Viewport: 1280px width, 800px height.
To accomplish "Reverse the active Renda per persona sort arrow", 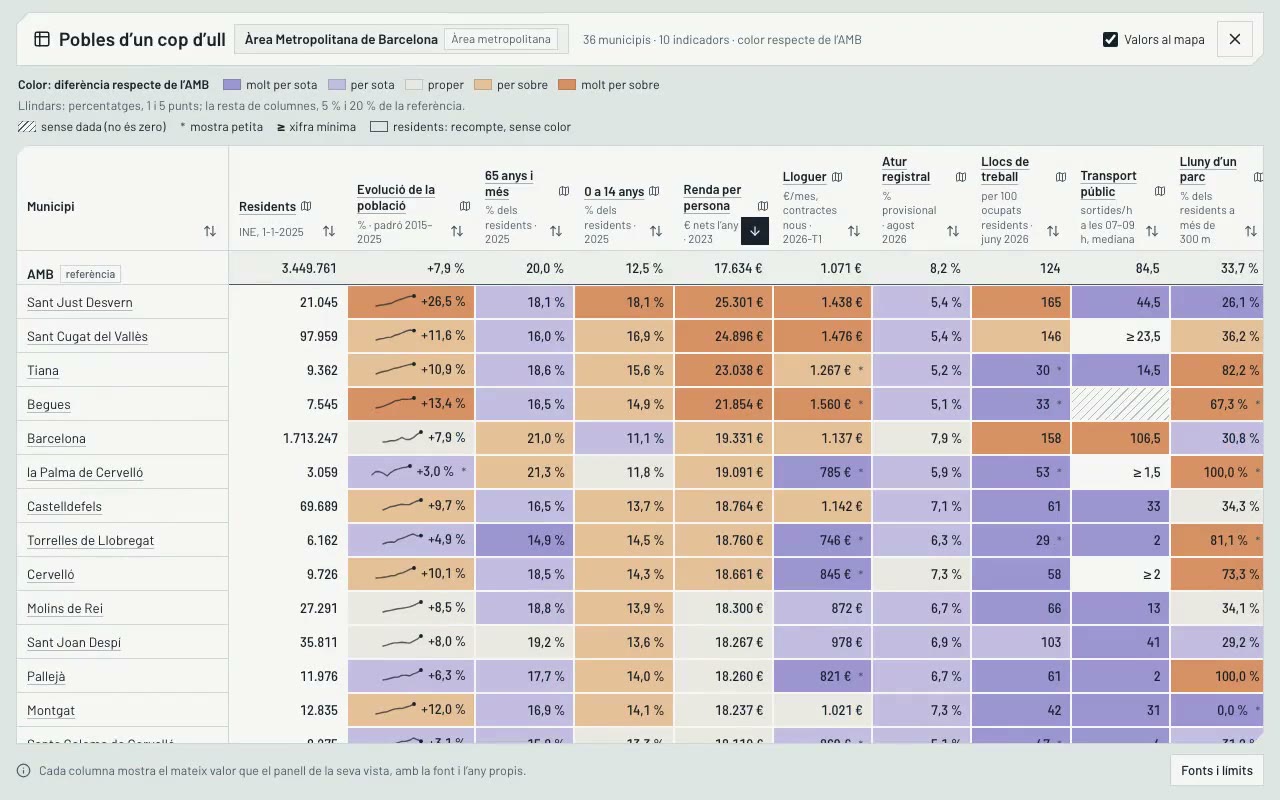I will 755,231.
